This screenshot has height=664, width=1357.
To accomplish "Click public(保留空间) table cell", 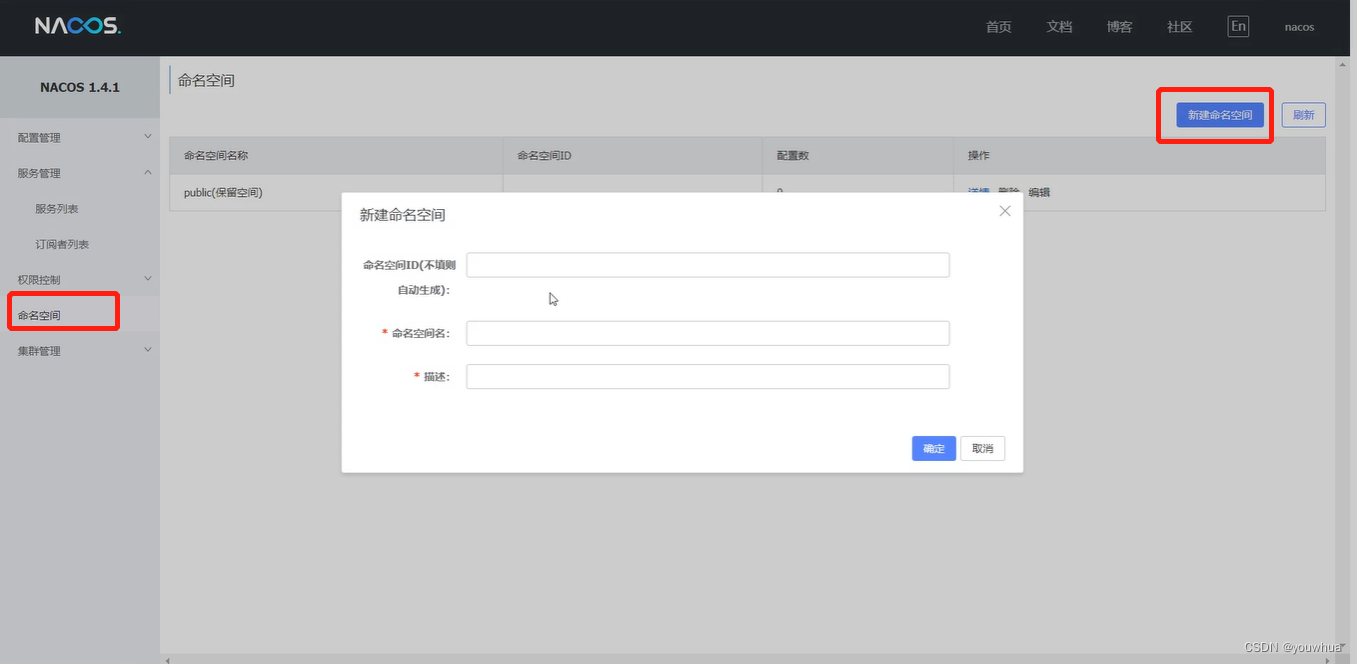I will pyautogui.click(x=336, y=192).
